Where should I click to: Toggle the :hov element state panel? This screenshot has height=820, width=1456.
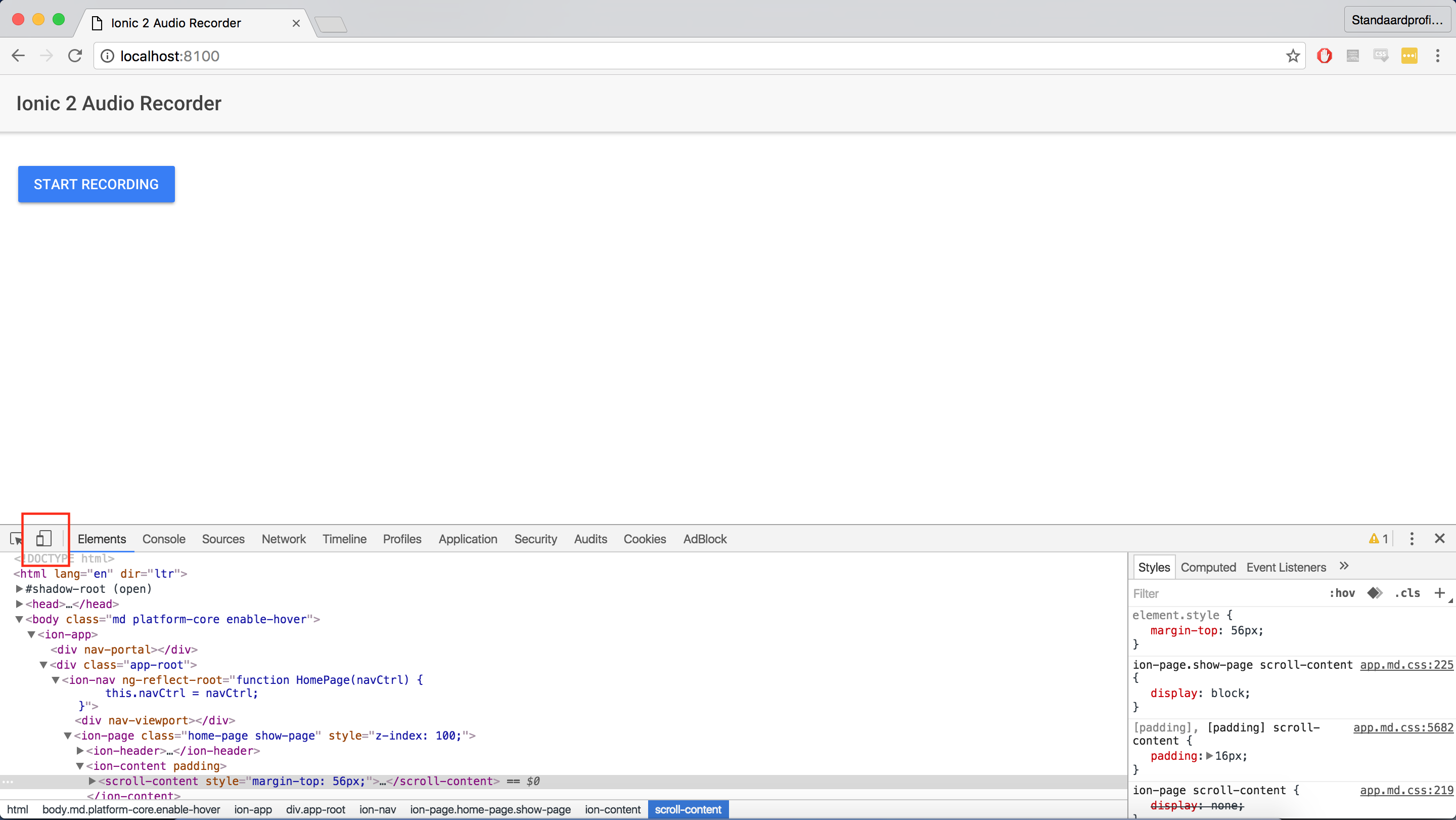tap(1342, 593)
